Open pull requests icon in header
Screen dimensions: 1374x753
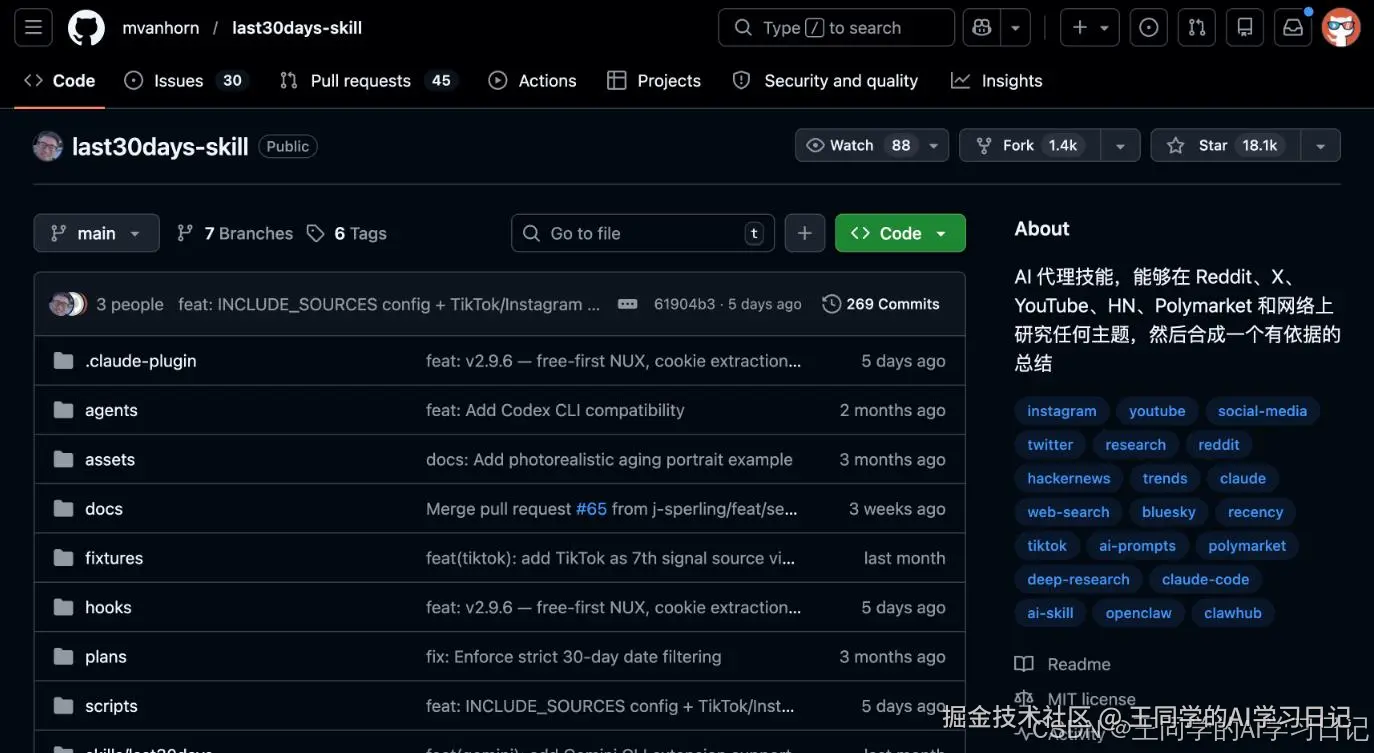coord(1197,28)
